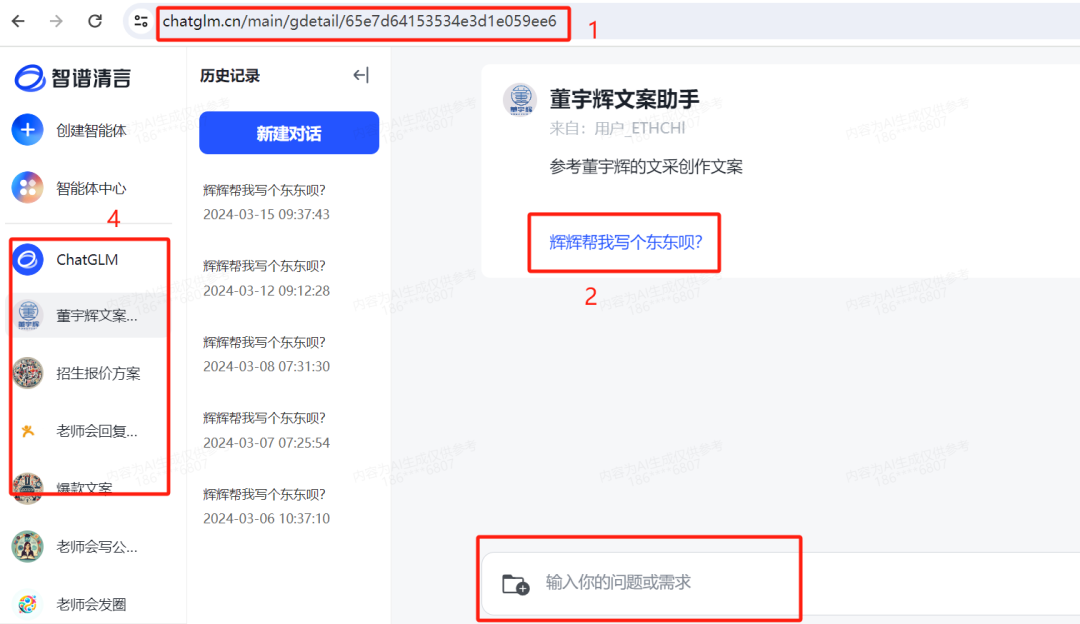Collapse the 历史记录 panel arrow
Viewport: 1080px width, 624px height.
pos(361,75)
